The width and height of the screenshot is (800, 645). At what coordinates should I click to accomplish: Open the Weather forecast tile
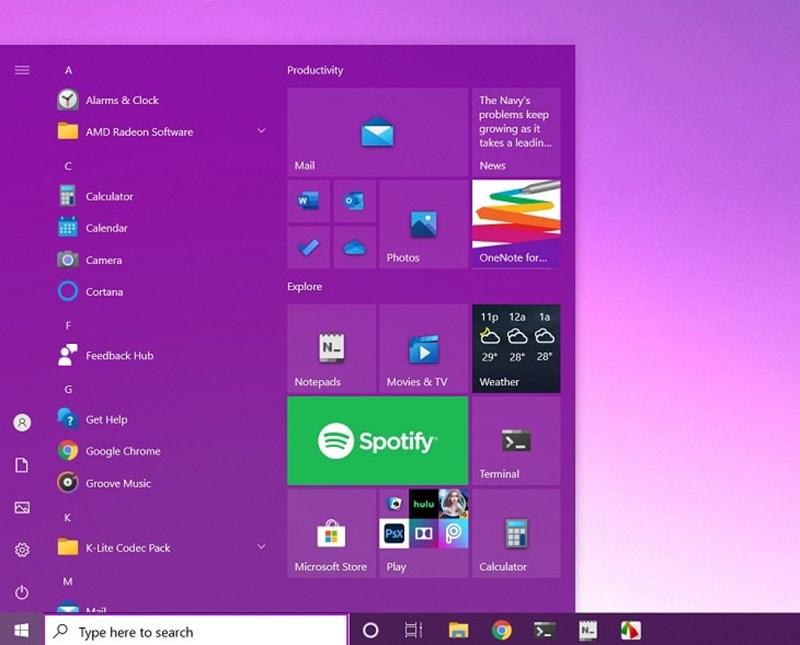(x=515, y=349)
